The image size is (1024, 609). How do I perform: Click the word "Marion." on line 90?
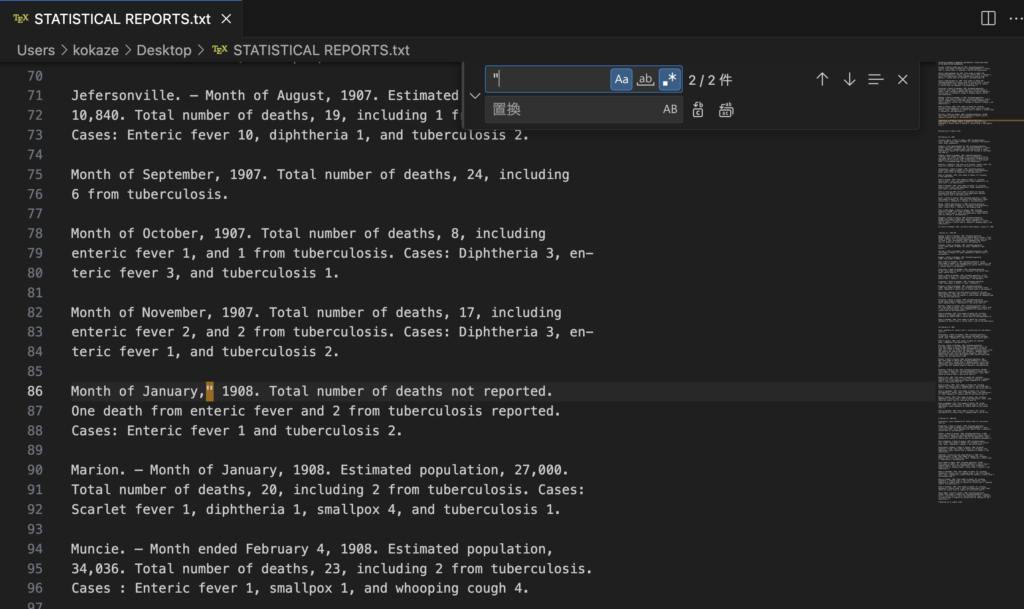click(99, 470)
